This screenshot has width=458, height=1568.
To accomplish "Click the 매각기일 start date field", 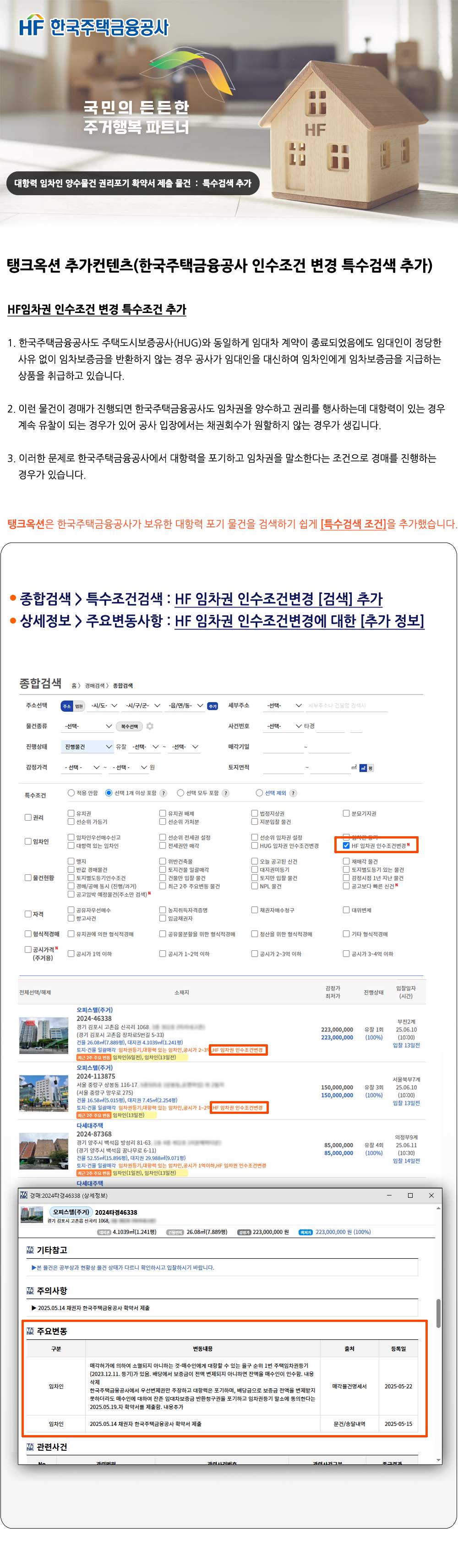I will click(x=284, y=747).
